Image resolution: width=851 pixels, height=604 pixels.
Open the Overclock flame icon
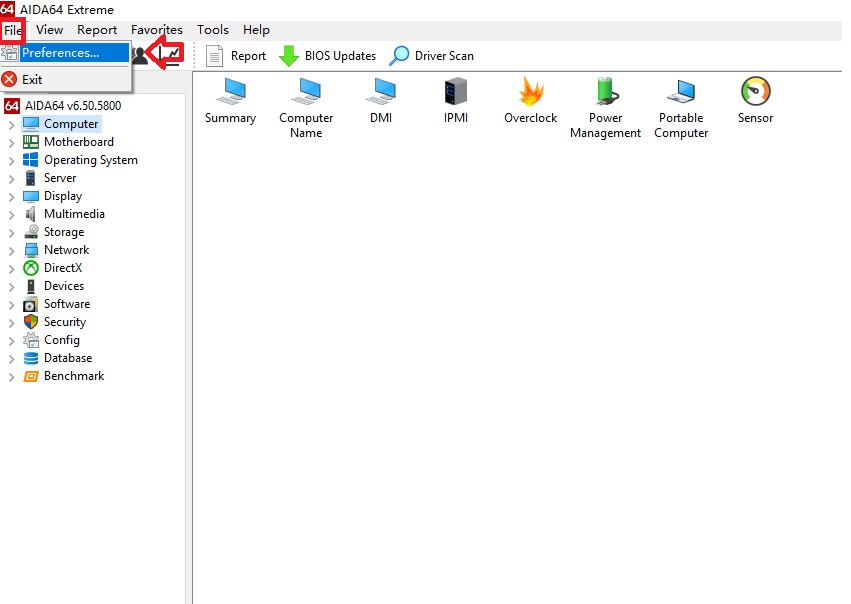click(530, 93)
